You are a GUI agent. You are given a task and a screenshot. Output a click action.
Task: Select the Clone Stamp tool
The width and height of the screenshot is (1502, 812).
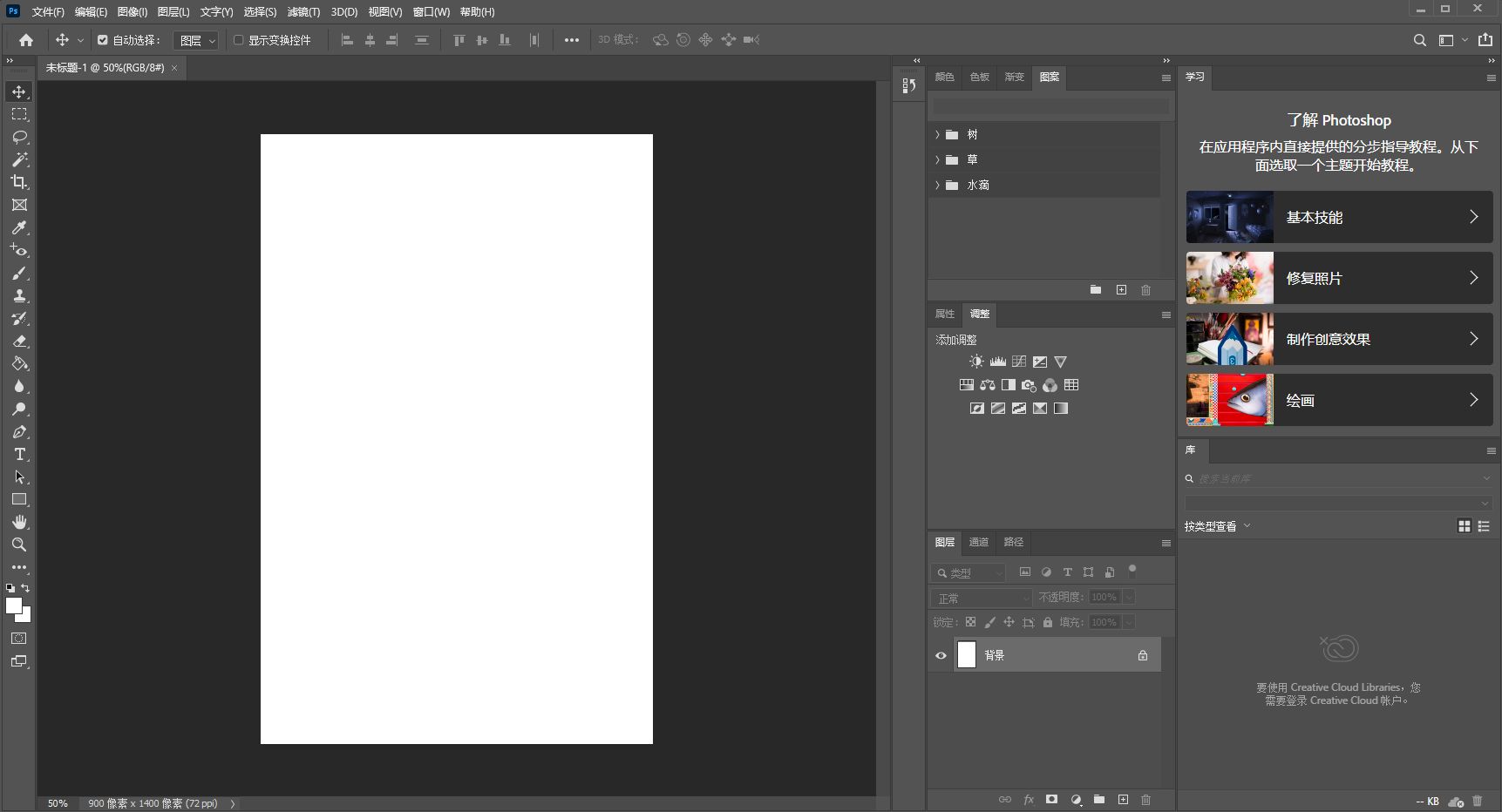[19, 295]
